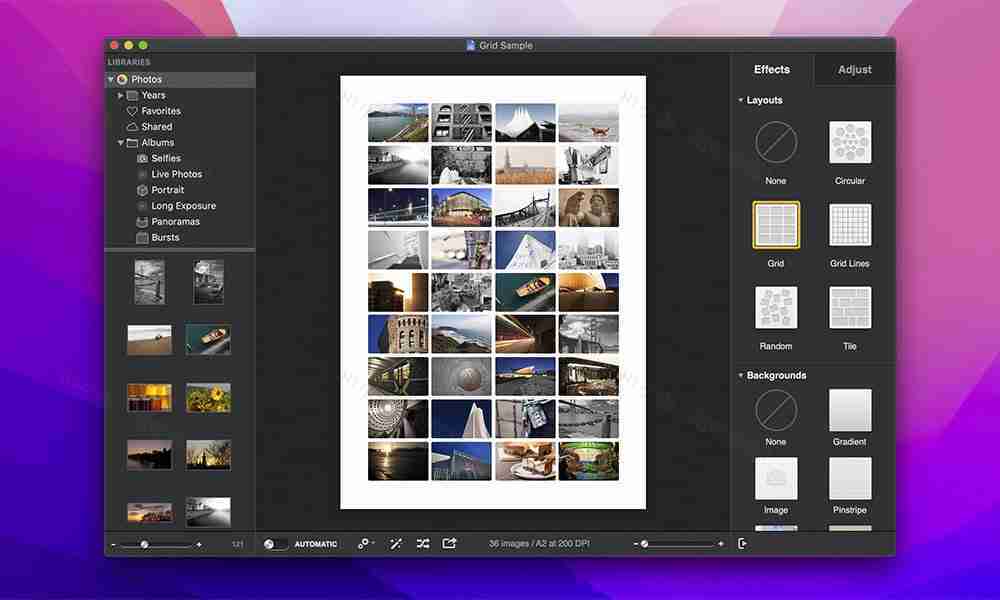Switch to the Adjust tab

pos(854,69)
